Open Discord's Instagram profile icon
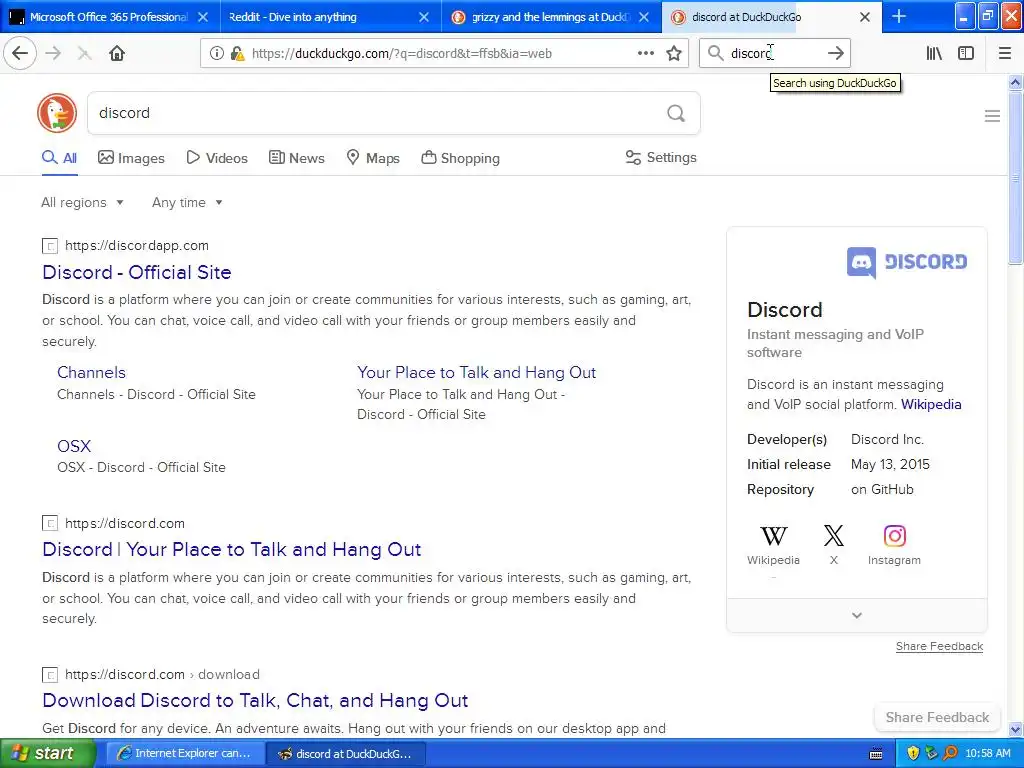The height and width of the screenshot is (768, 1024). pos(895,536)
